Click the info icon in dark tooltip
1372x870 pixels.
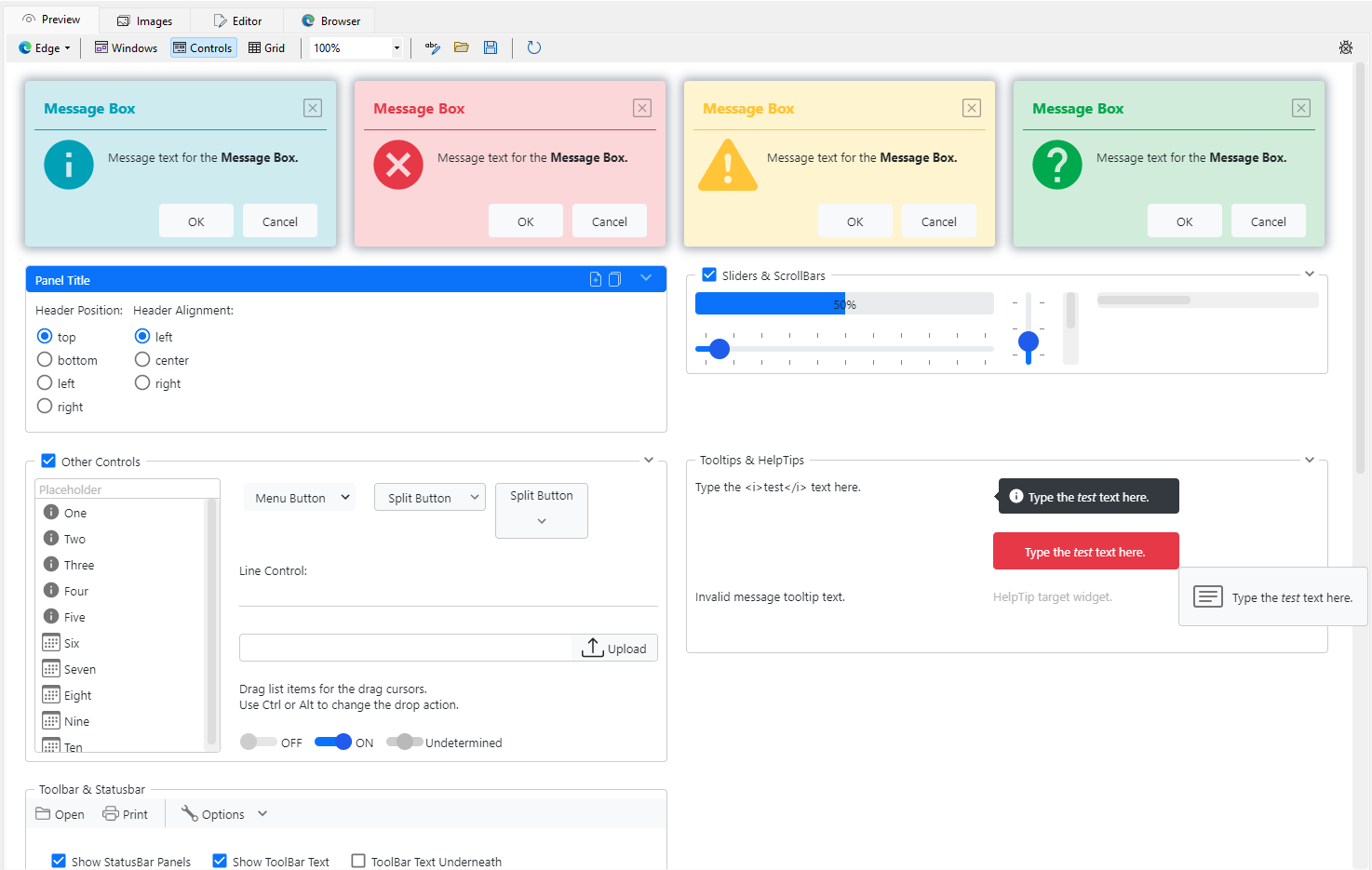click(1016, 496)
